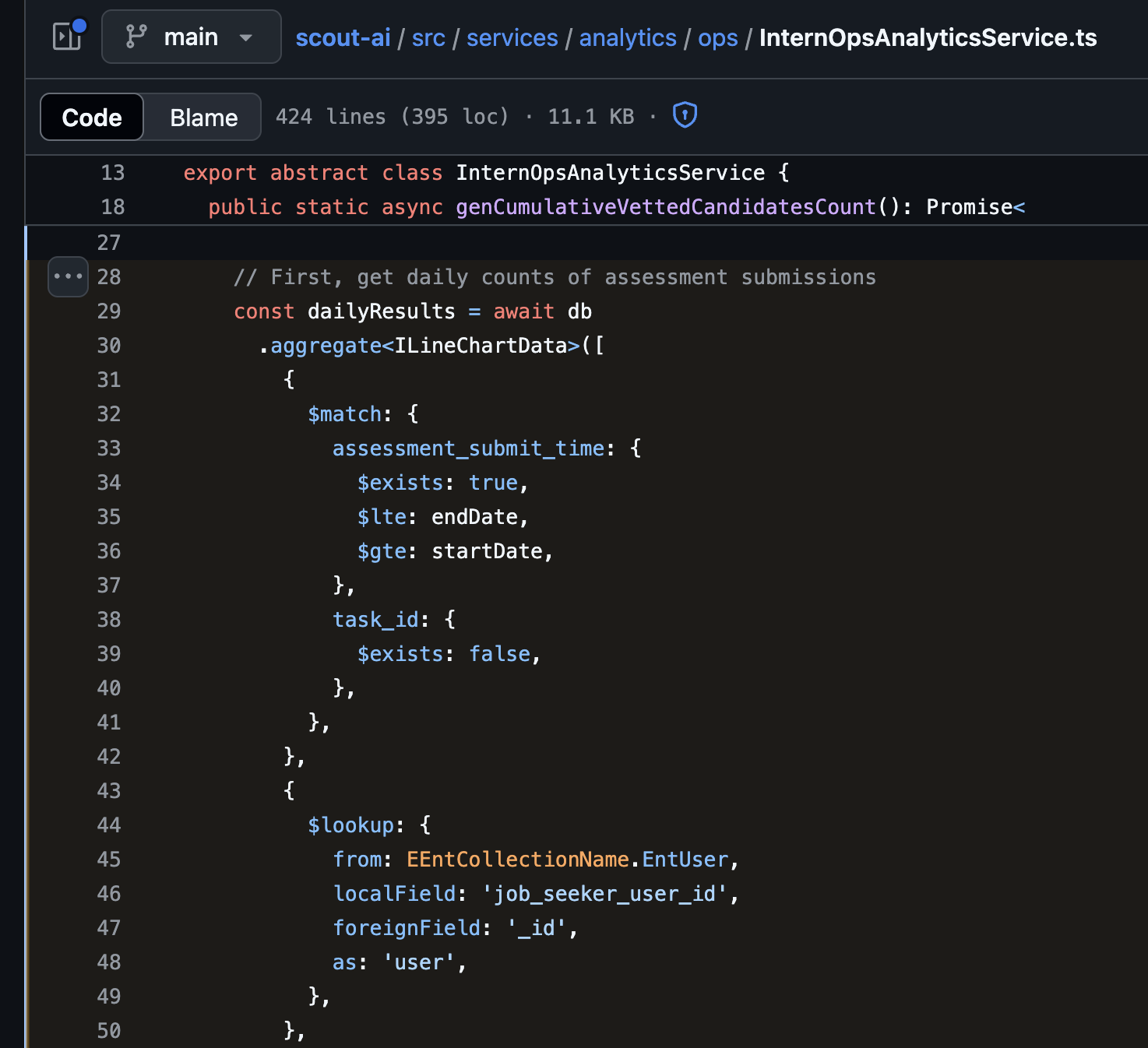
Task: Click the genCumulativeVettedCandidatesCount method name
Action: pyautogui.click(x=666, y=207)
